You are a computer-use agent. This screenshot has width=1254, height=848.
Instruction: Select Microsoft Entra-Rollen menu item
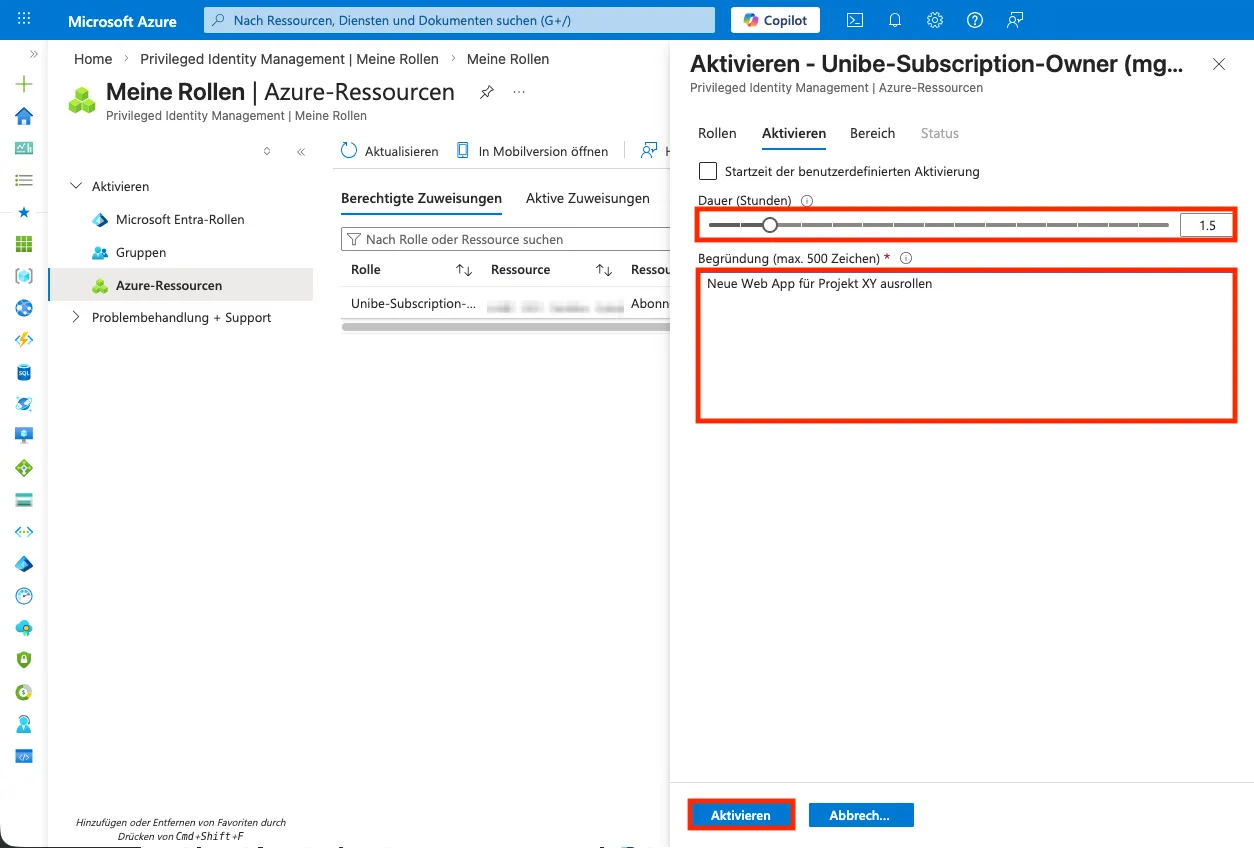point(180,219)
